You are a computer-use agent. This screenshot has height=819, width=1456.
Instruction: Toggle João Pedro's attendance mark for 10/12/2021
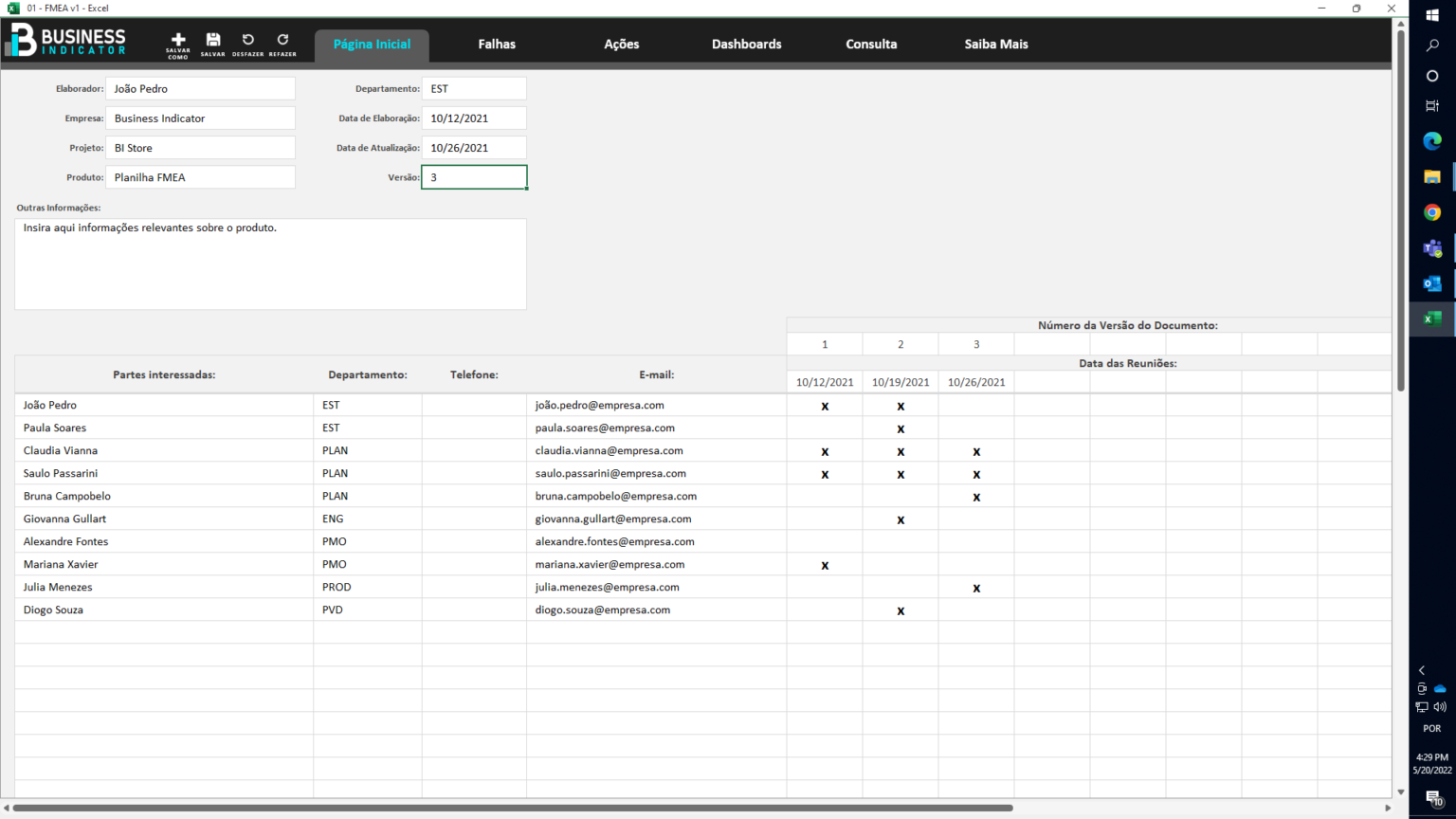(825, 406)
